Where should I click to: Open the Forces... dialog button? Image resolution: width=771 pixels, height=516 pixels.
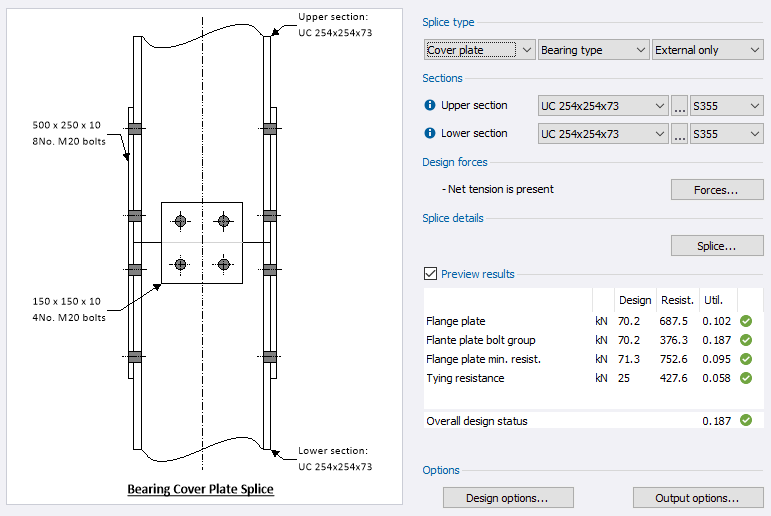(717, 190)
